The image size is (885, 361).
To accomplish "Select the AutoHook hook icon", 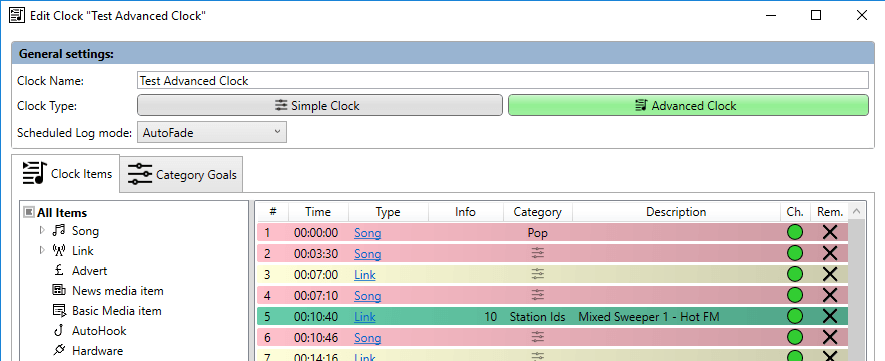I will point(59,331).
